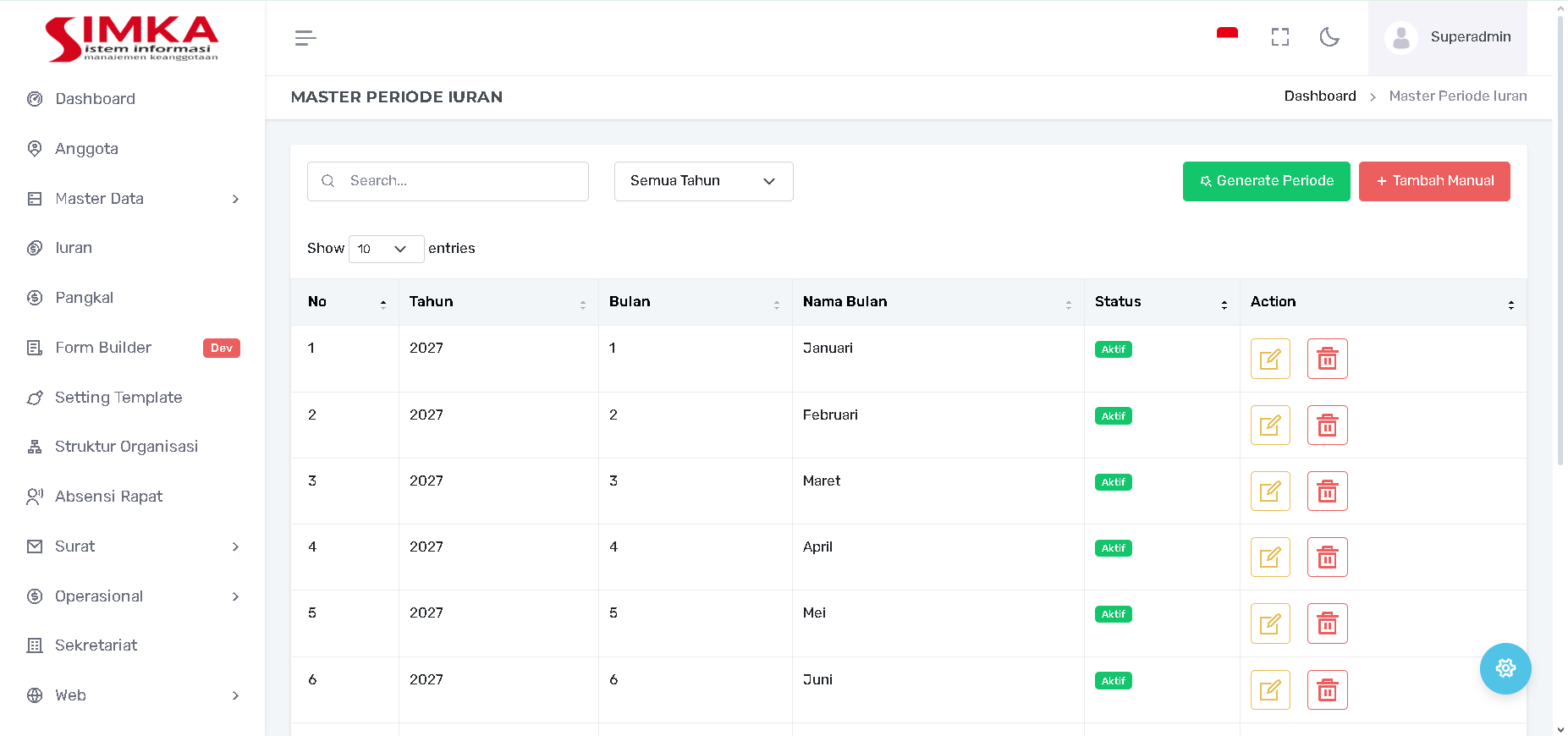Click the hamburger menu icon to collapse sidebar
The height and width of the screenshot is (736, 1568).
coord(305,38)
